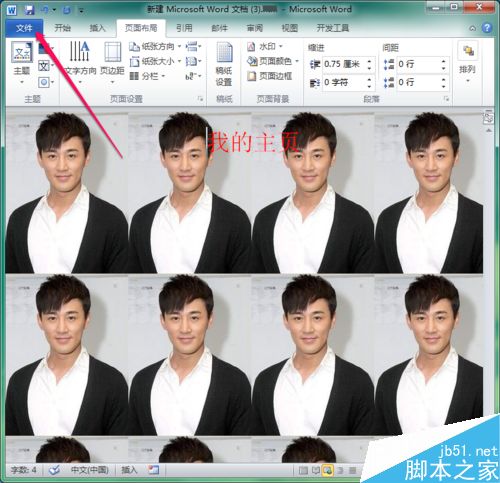Minimize the ribbon with caret icon
The width and height of the screenshot is (500, 483).
473,28
